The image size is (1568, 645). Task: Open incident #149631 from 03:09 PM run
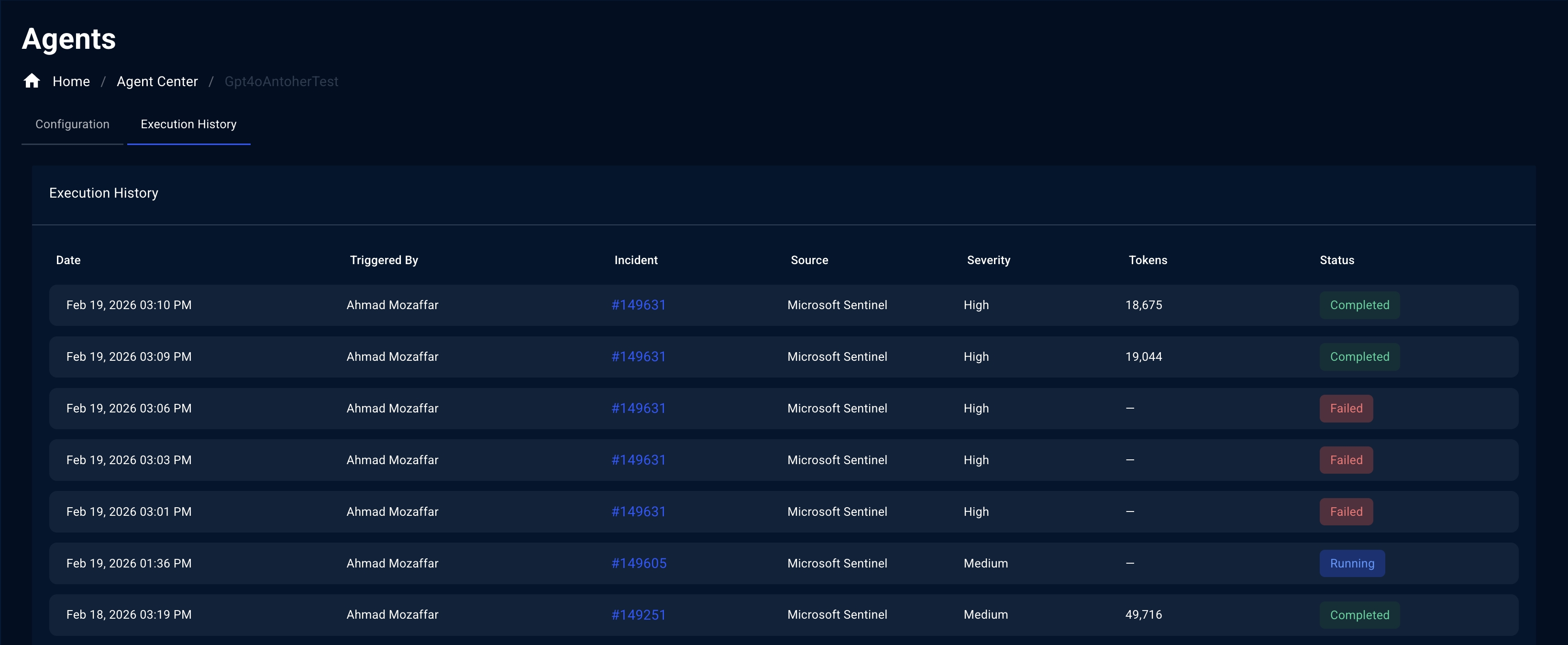pos(638,357)
